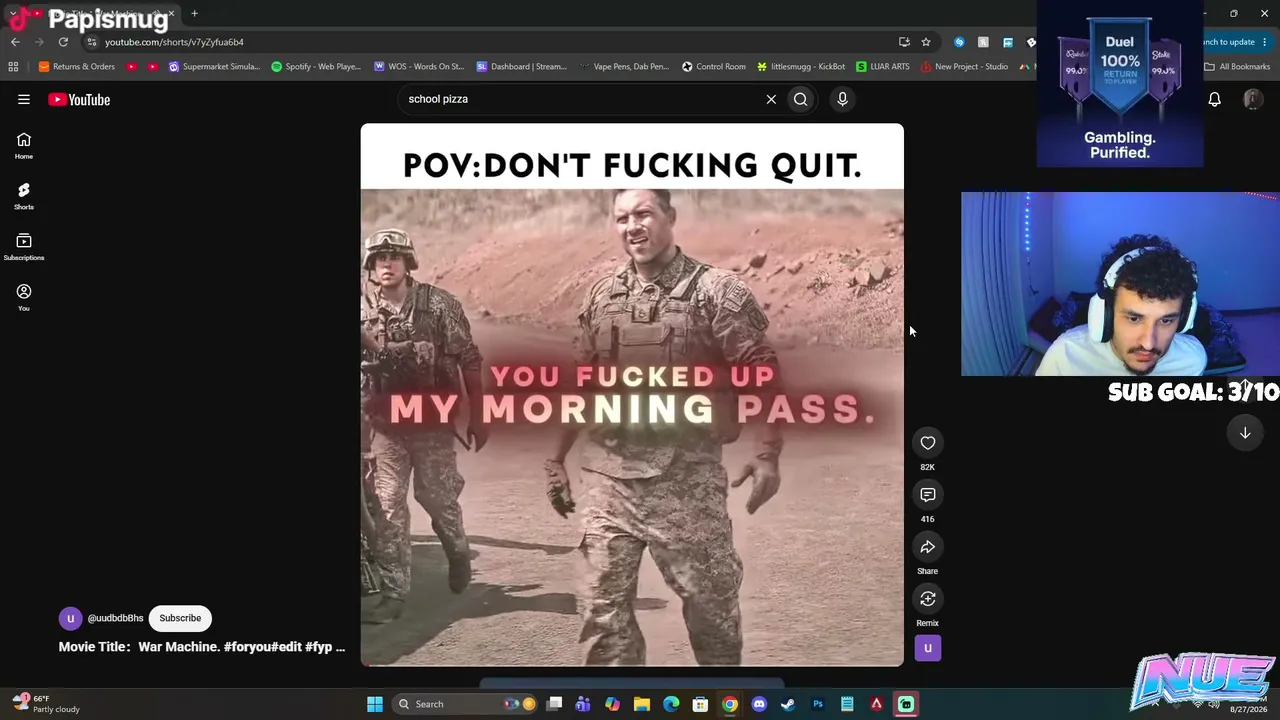This screenshot has height=720, width=1280.
Task: Open Photoshop from the taskbar
Action: tap(818, 704)
